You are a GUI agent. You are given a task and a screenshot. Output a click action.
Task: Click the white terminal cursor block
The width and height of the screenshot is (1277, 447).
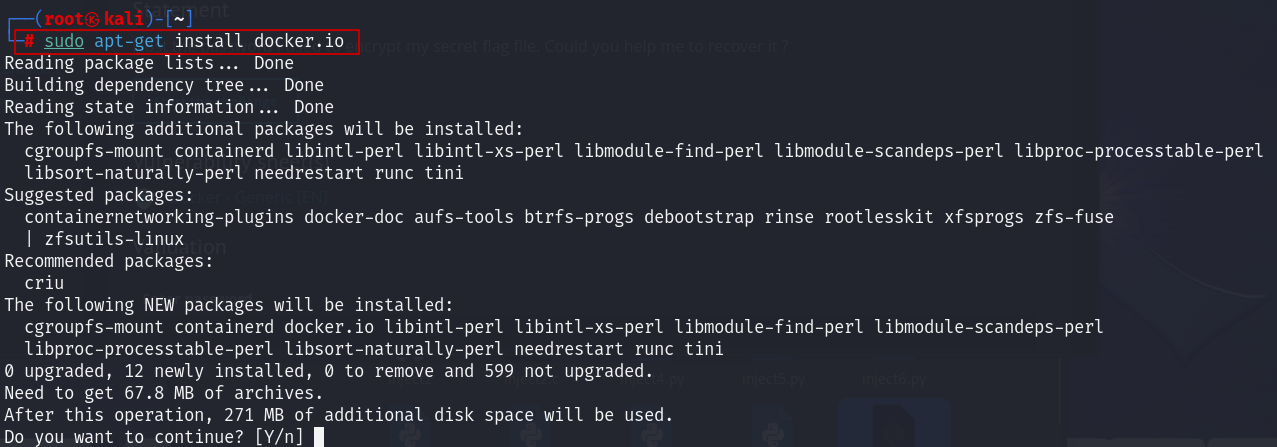(320, 437)
